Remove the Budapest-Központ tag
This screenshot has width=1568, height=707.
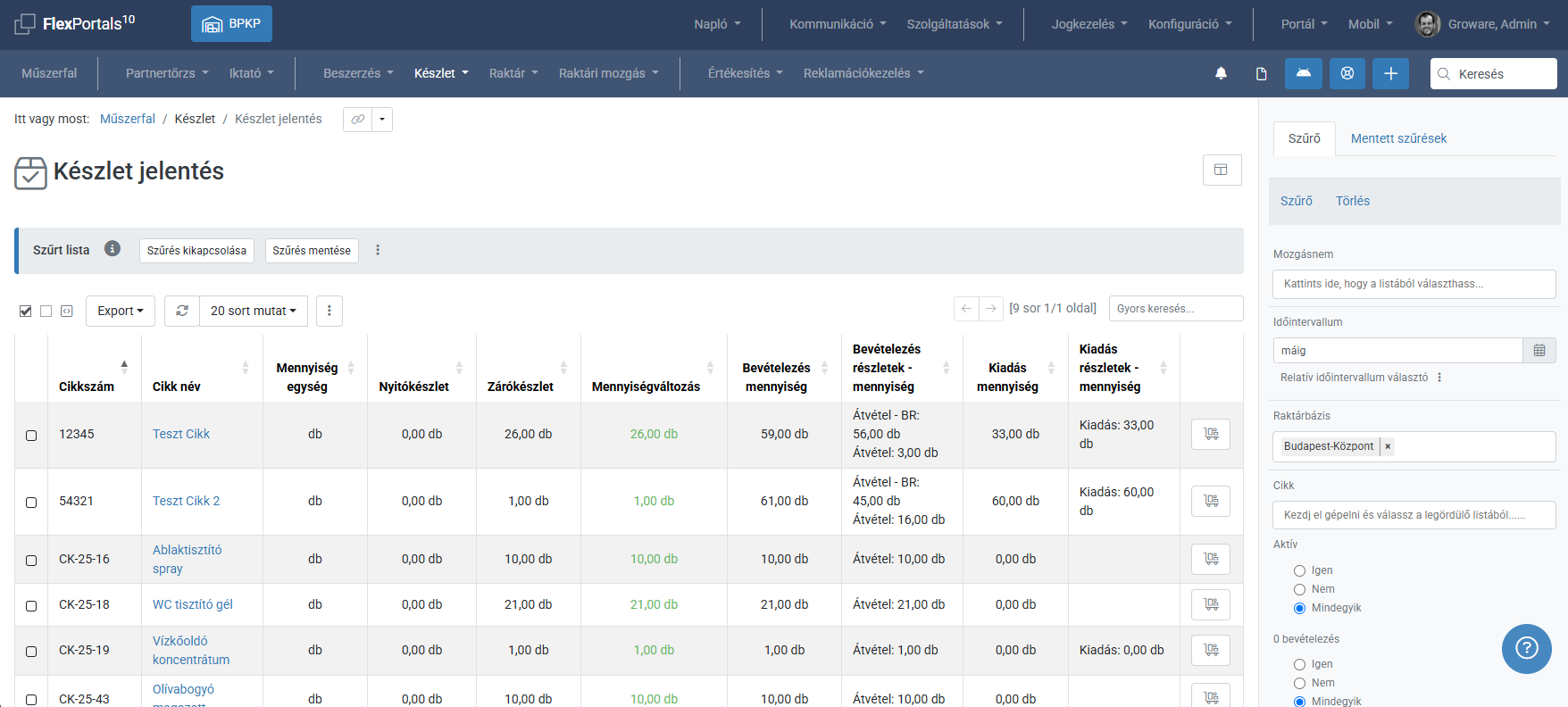[1388, 446]
